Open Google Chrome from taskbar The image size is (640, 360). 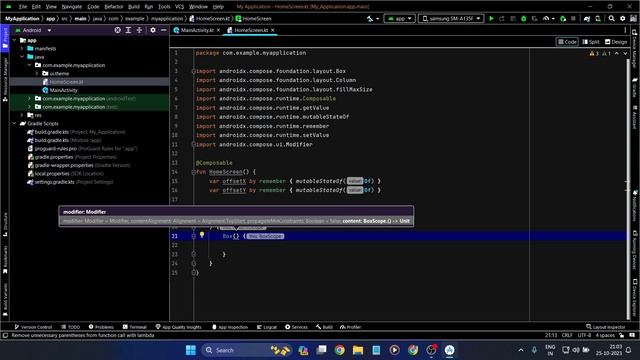(340, 350)
